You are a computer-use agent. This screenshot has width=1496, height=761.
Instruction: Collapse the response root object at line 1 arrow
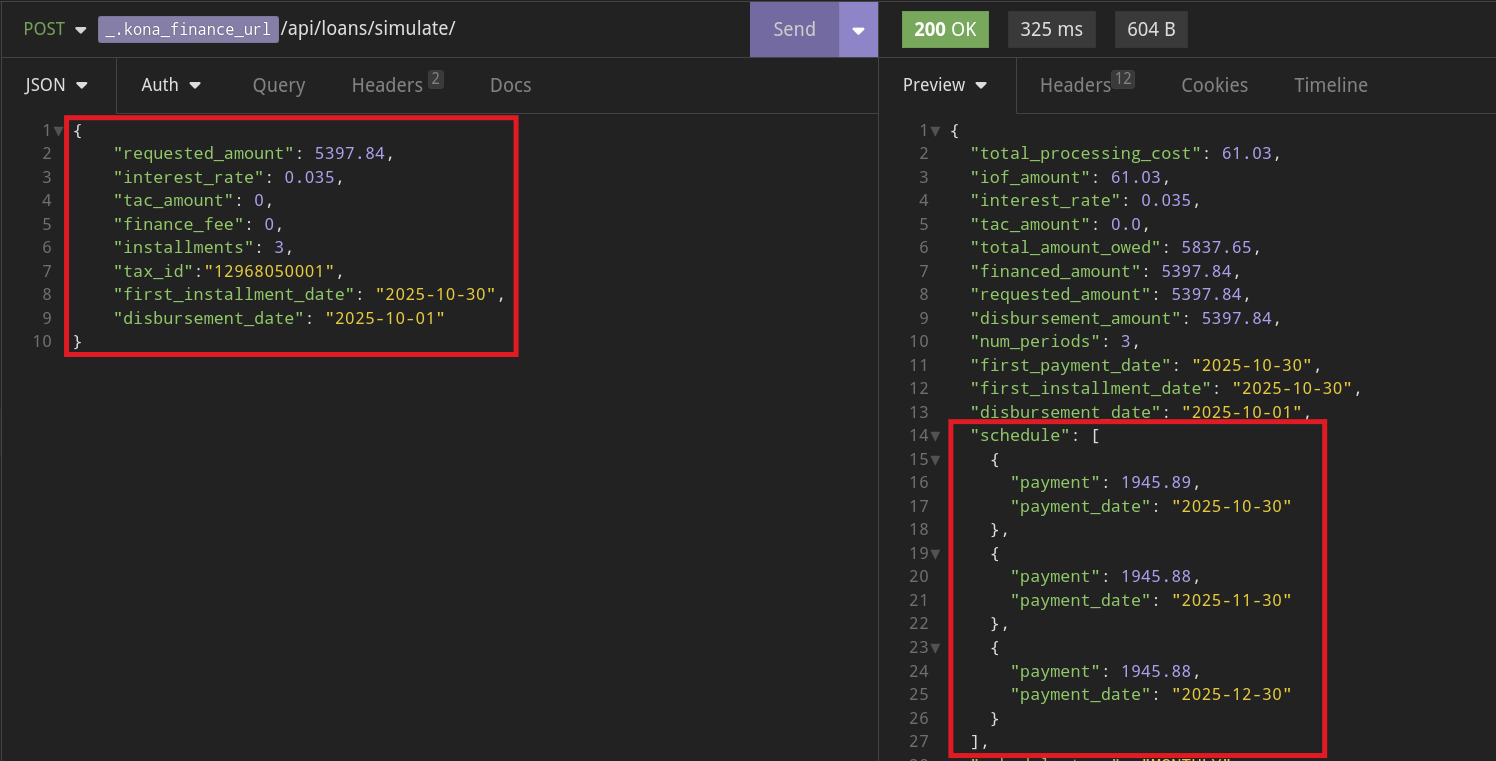pyautogui.click(x=935, y=130)
